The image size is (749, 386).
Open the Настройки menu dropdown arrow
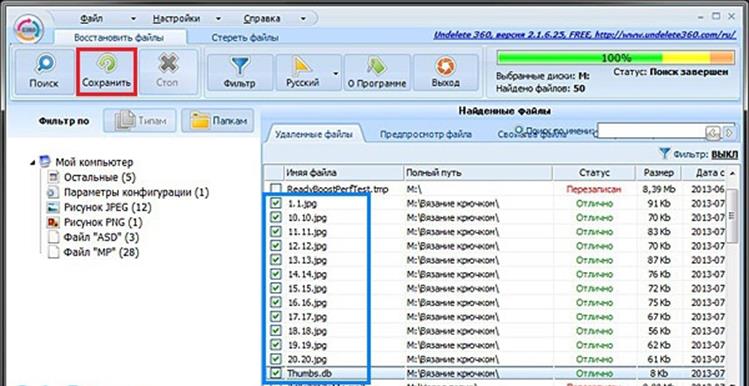coord(218,19)
